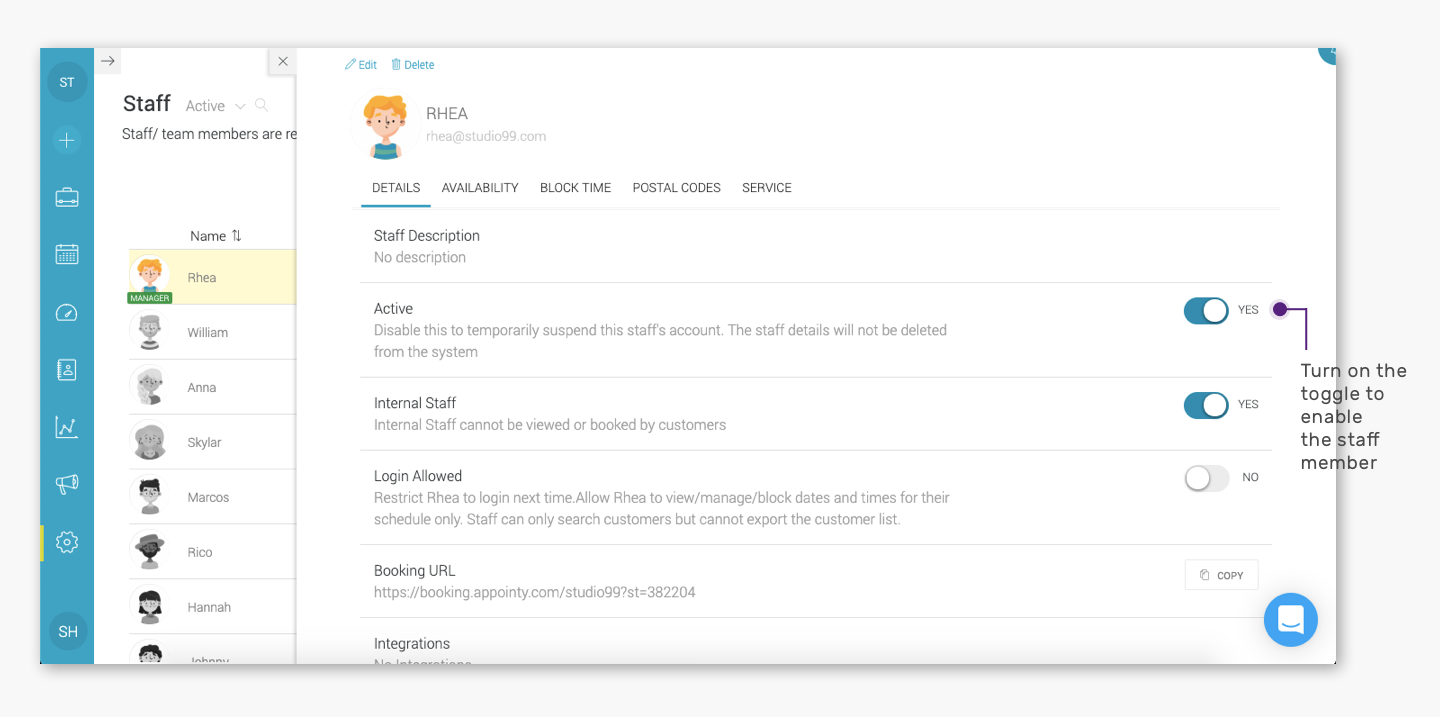Image resolution: width=1440 pixels, height=718 pixels.
Task: Toggle the Active switch
Action: click(x=1206, y=310)
